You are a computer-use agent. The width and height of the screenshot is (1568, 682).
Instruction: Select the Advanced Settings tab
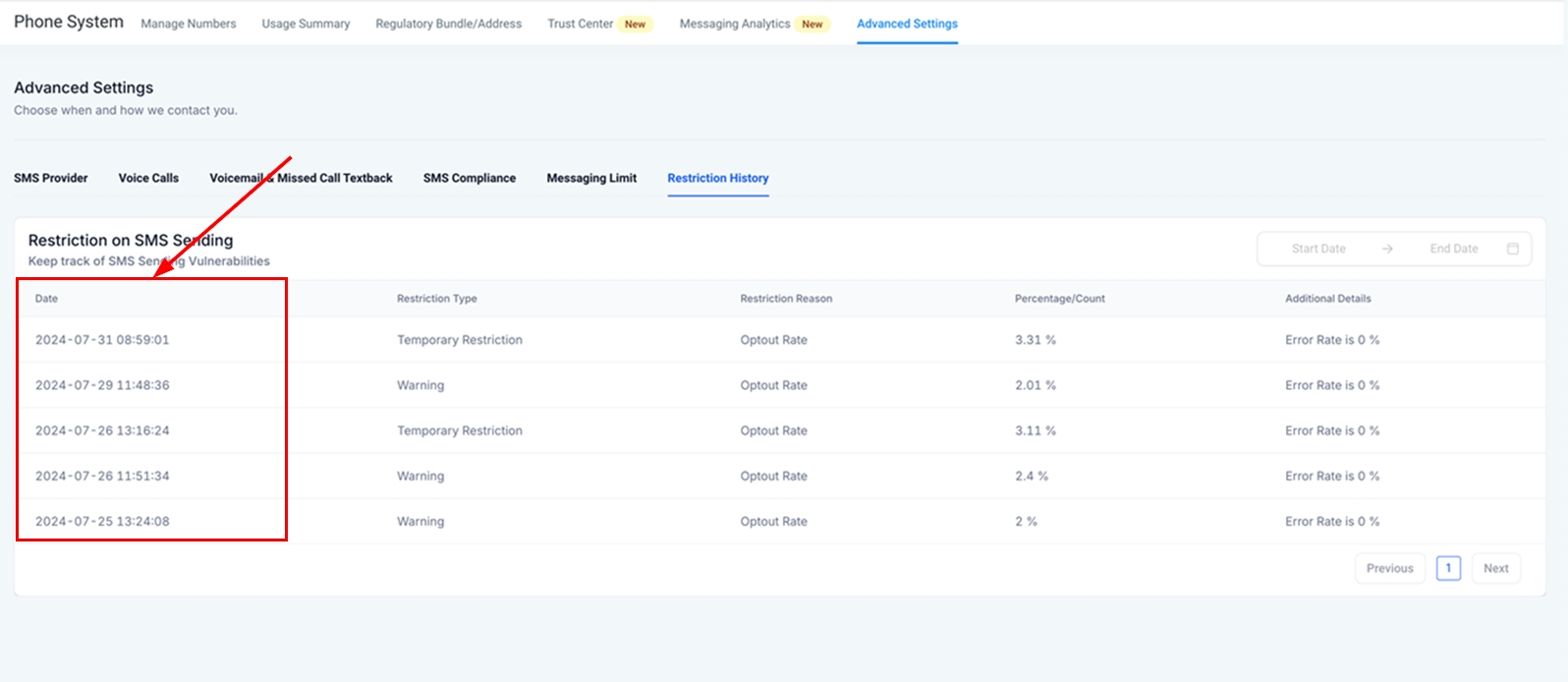[x=907, y=24]
